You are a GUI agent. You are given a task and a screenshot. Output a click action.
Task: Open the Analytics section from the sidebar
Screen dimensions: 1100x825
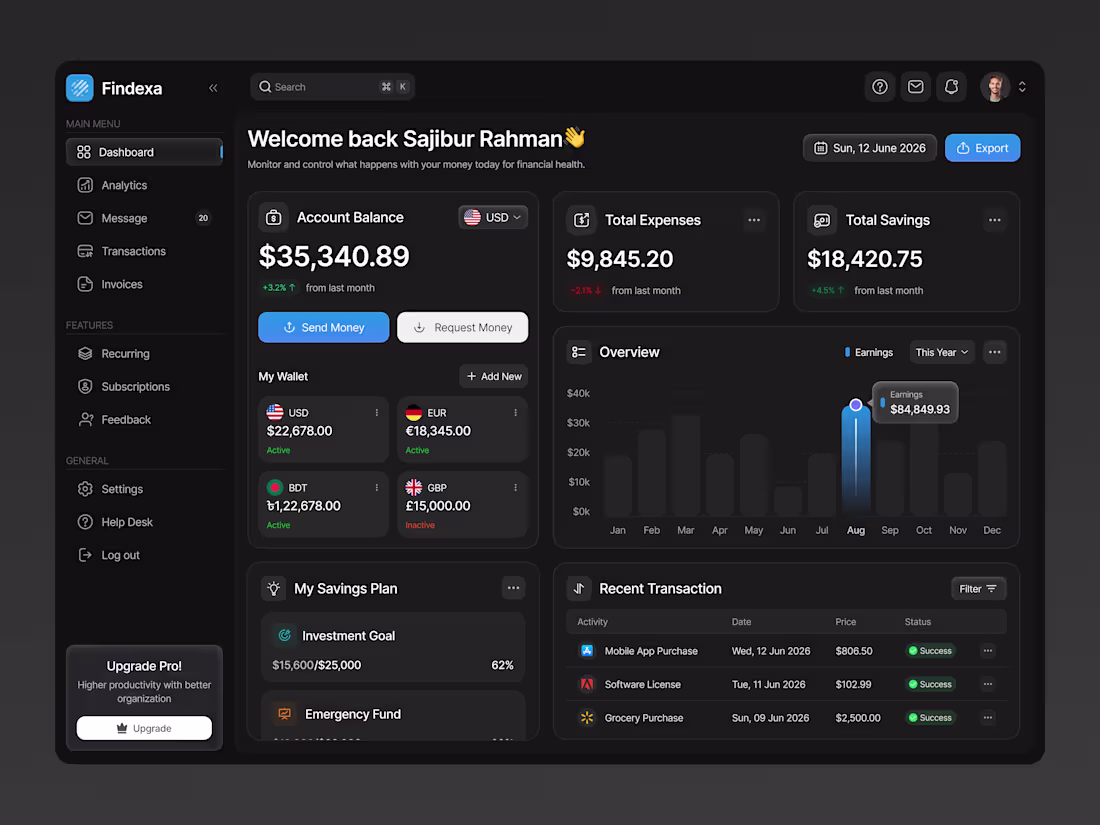pos(124,185)
